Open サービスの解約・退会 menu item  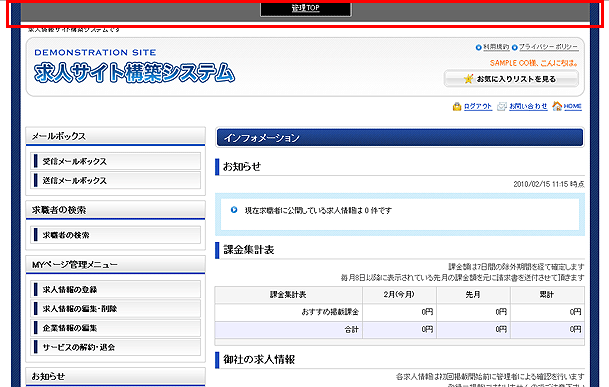click(115, 347)
